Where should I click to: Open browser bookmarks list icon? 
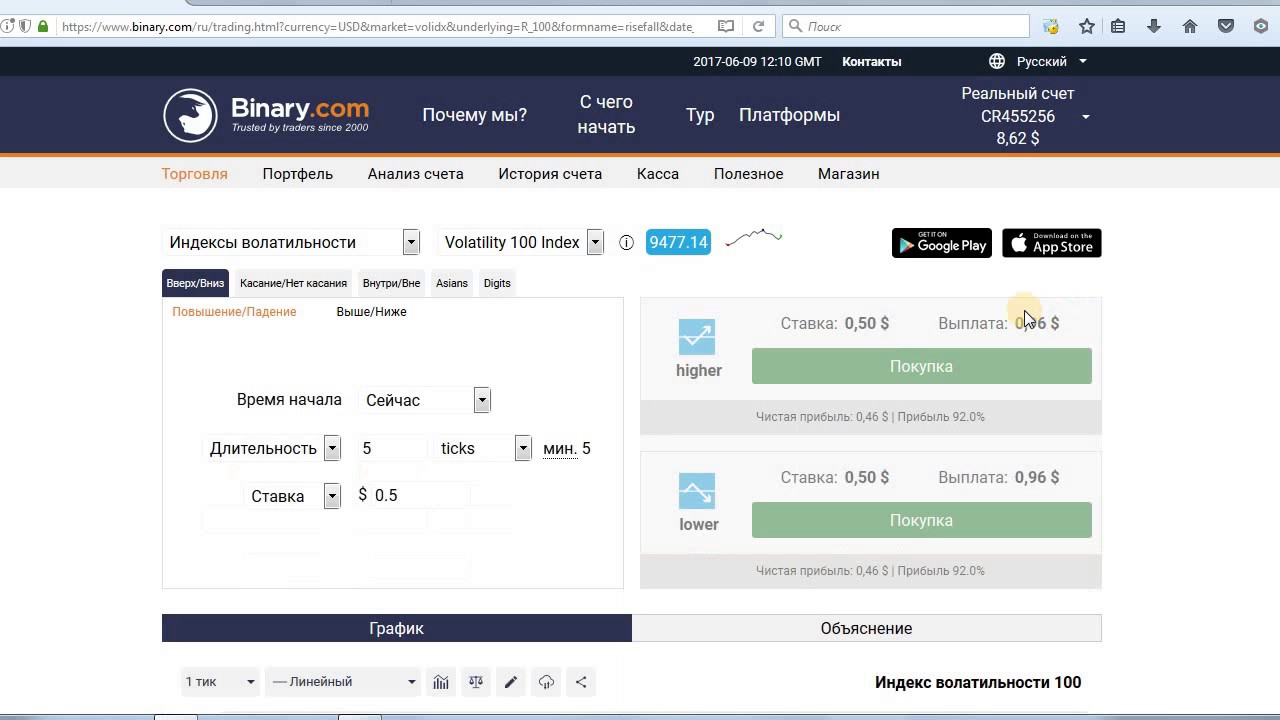(1118, 27)
